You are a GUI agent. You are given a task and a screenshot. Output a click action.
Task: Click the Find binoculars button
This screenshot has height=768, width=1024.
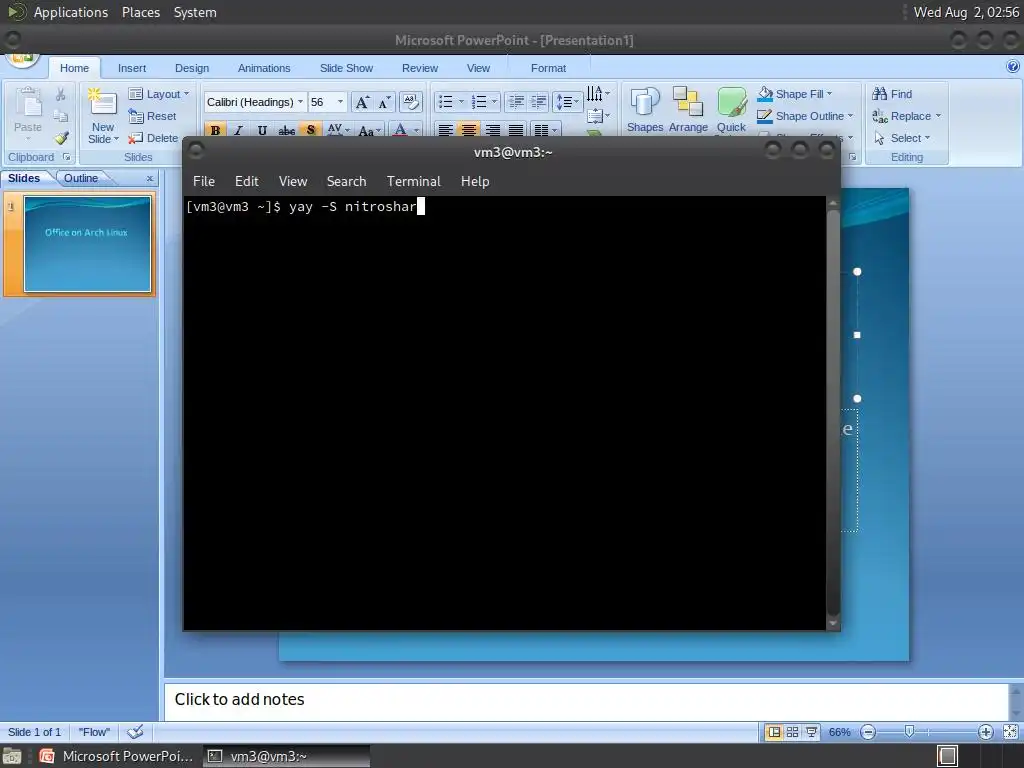(x=892, y=94)
